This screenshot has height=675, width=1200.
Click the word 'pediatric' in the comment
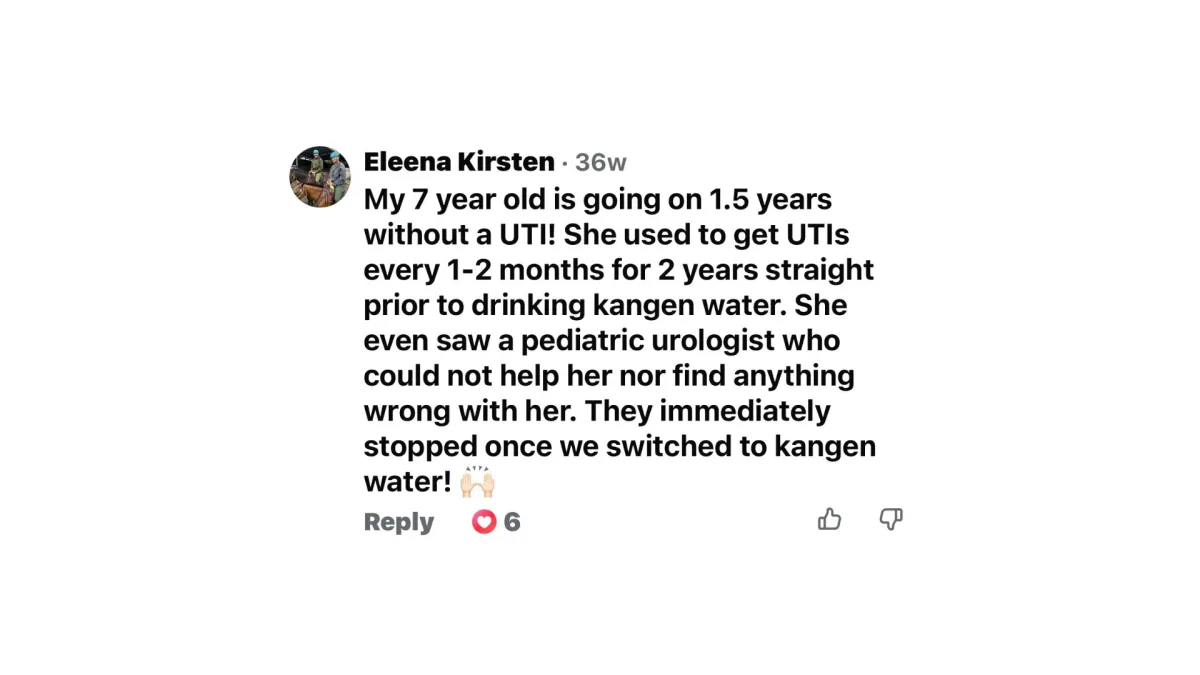click(567, 341)
